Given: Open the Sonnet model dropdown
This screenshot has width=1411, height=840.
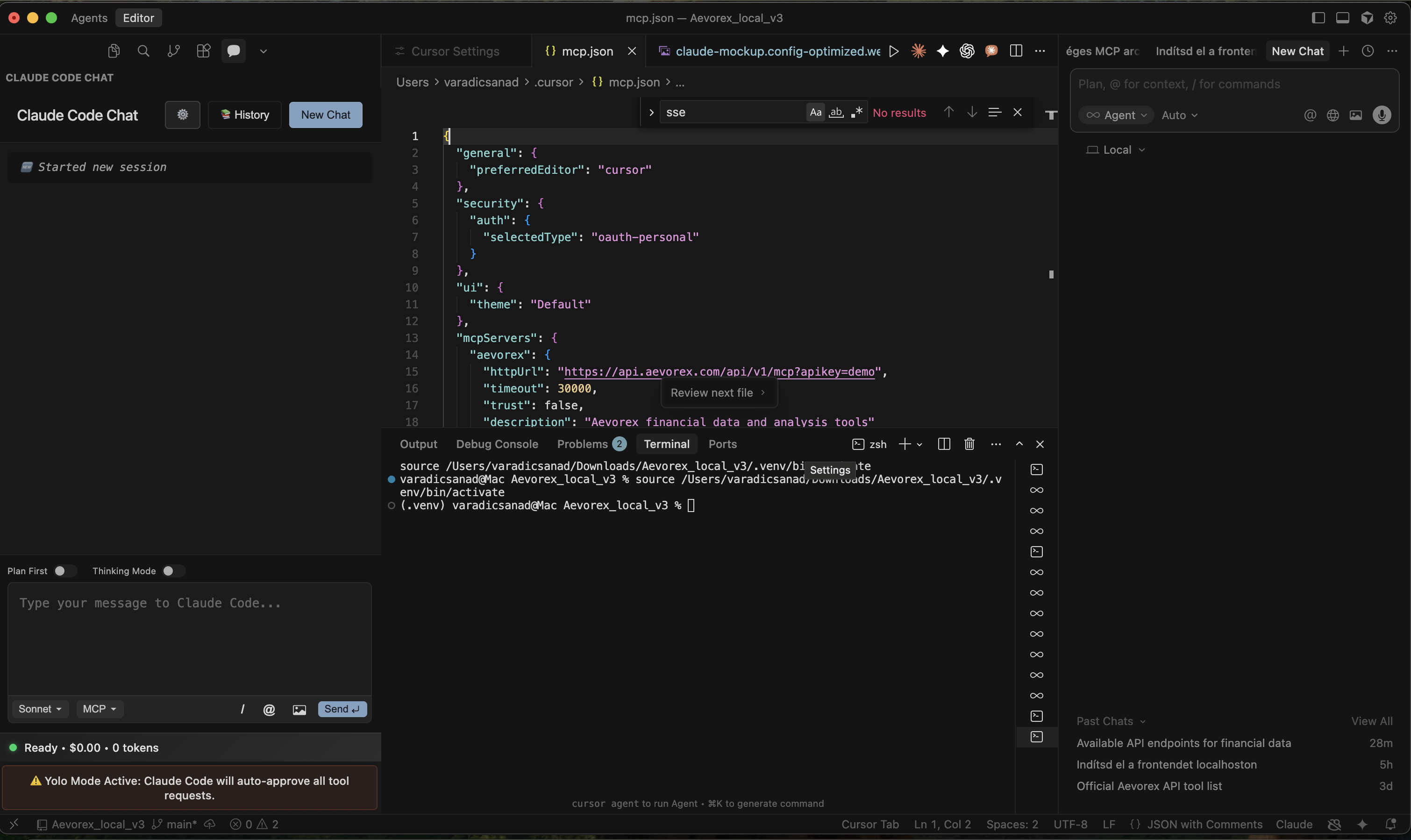Looking at the screenshot, I should point(40,709).
